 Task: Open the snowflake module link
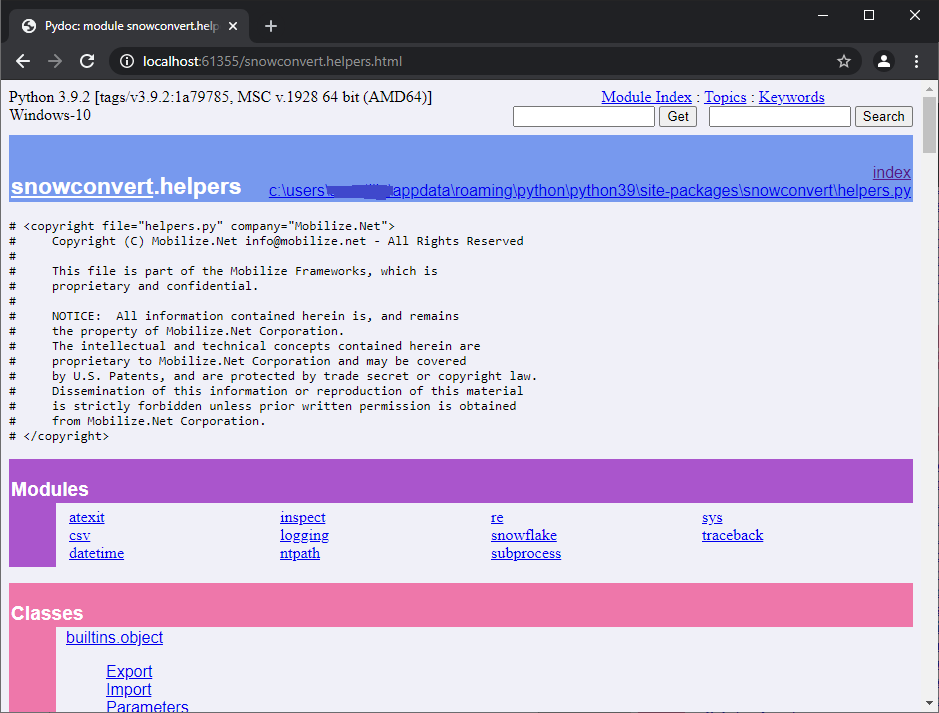(x=523, y=535)
